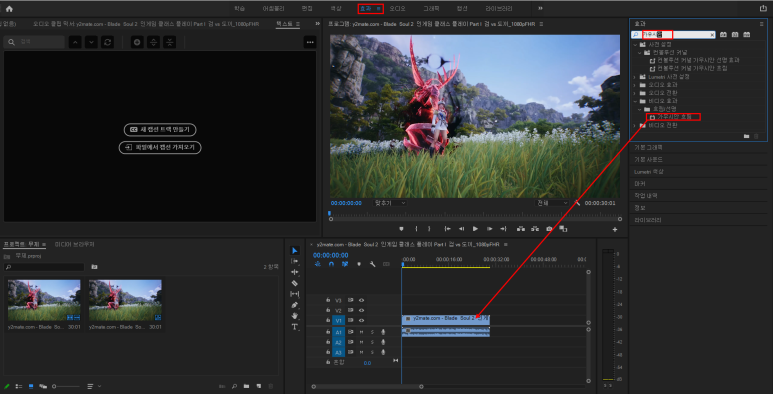
Task: Click the timeline horizontal zoom scrollbar
Action: click(367, 386)
